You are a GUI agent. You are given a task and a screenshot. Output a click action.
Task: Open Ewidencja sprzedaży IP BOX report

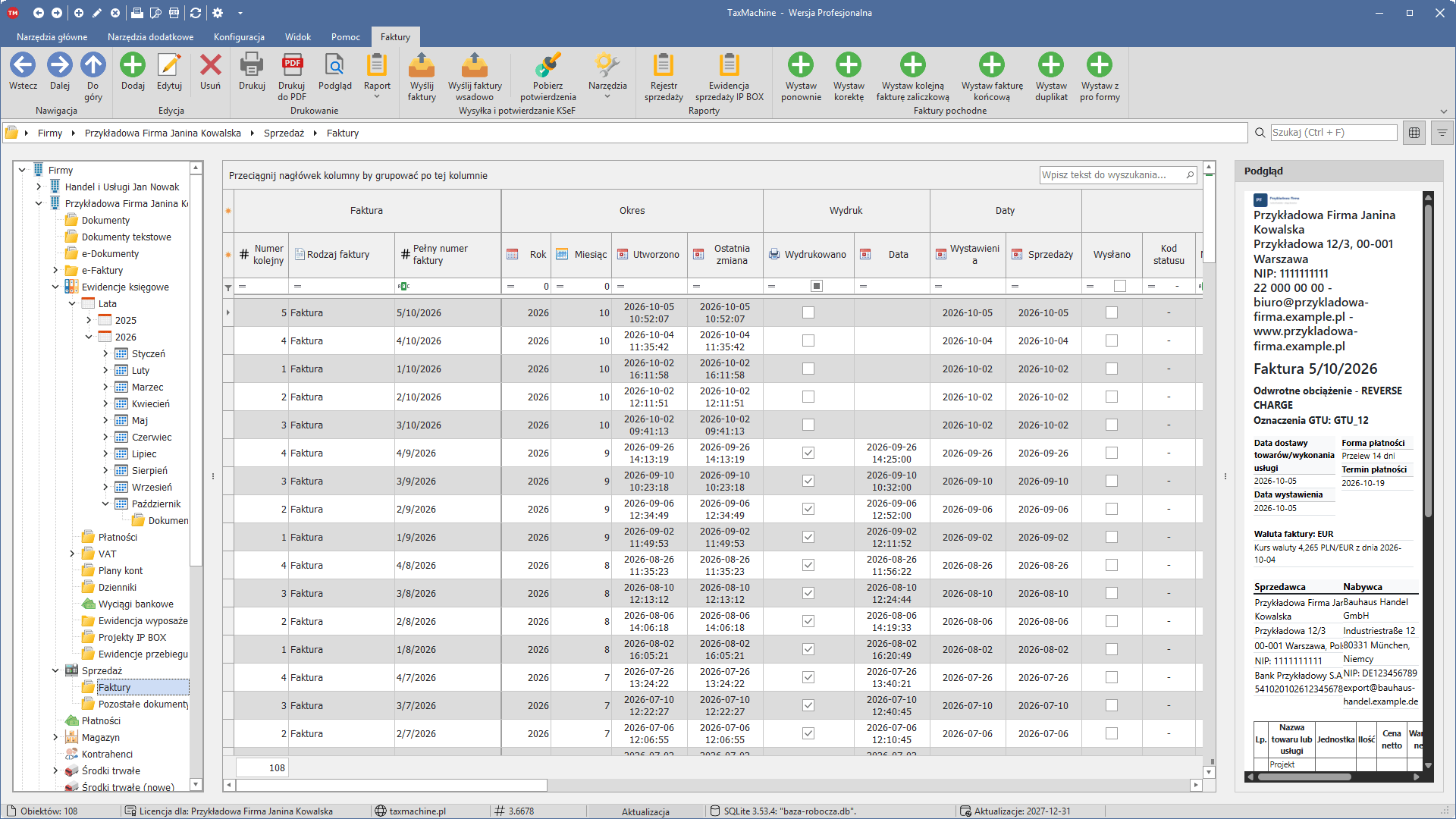[x=729, y=65]
